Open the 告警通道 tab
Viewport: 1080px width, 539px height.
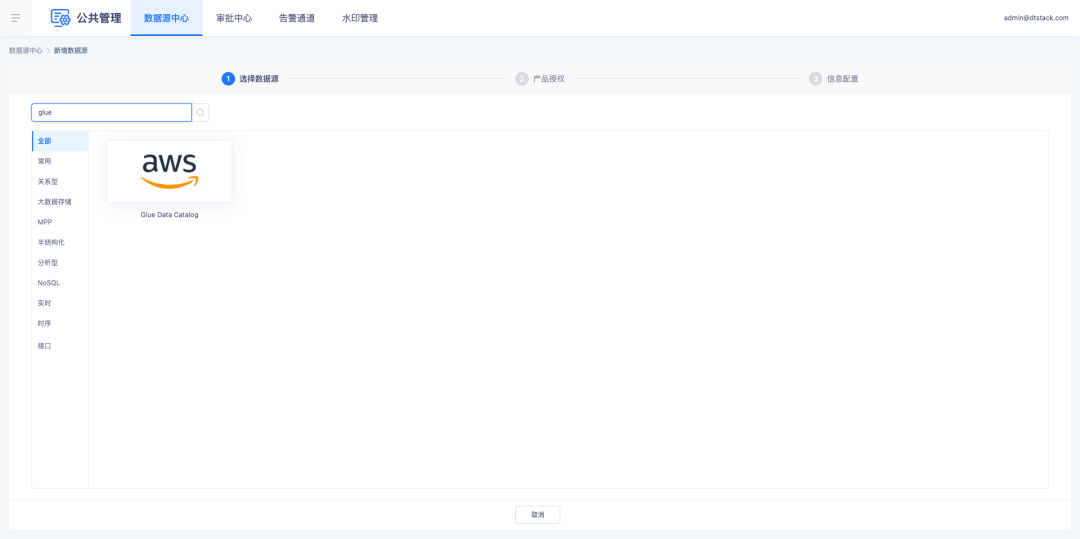coord(297,18)
